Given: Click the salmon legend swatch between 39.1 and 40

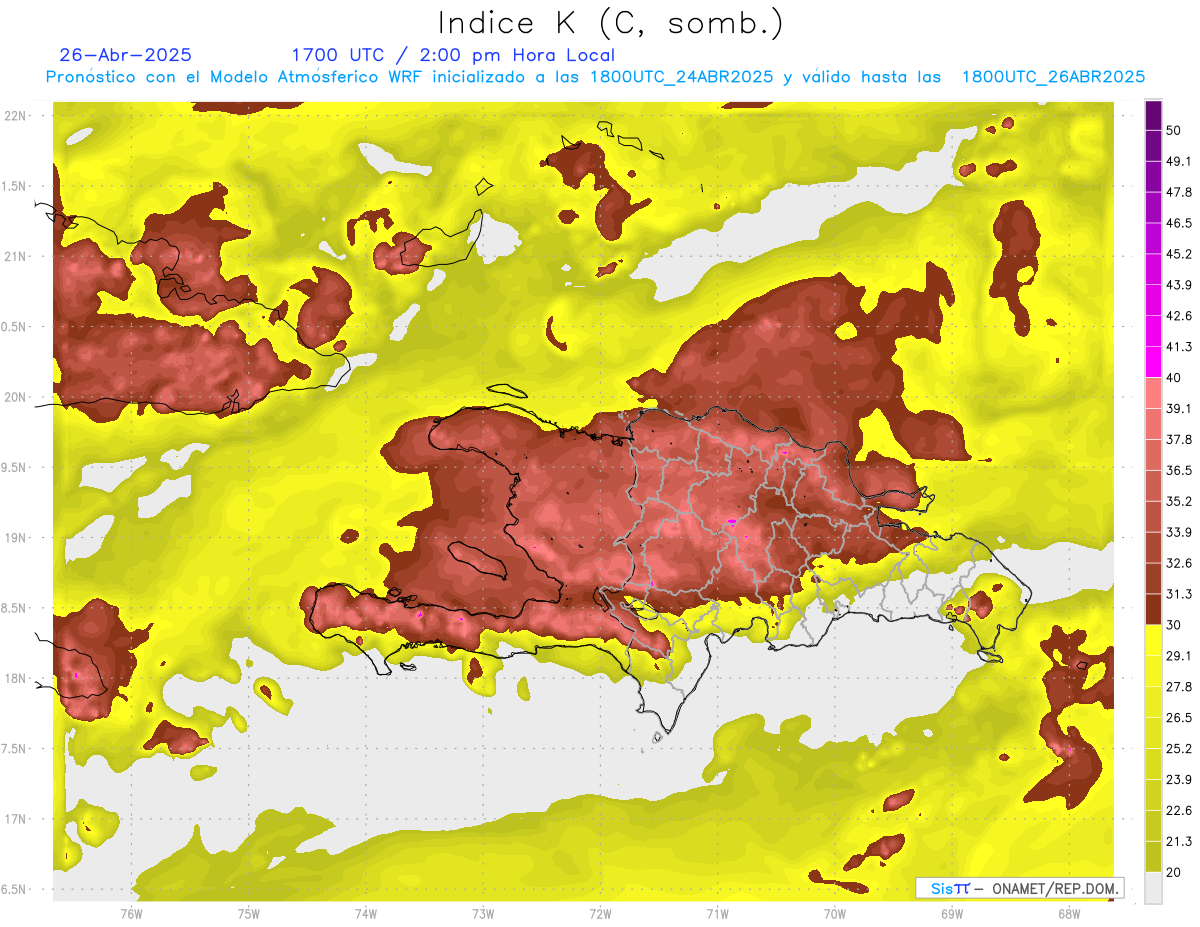Looking at the screenshot, I should tap(1153, 393).
